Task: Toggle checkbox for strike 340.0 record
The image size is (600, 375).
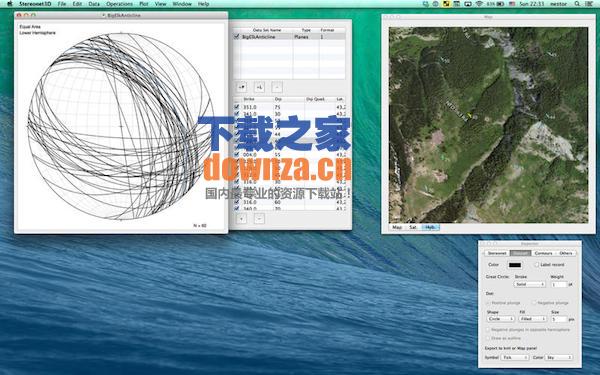Action: [x=236, y=208]
